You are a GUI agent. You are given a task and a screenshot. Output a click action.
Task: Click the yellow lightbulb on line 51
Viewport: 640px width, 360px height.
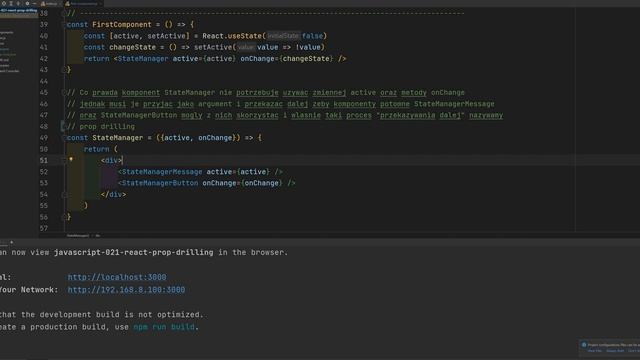[71, 160]
